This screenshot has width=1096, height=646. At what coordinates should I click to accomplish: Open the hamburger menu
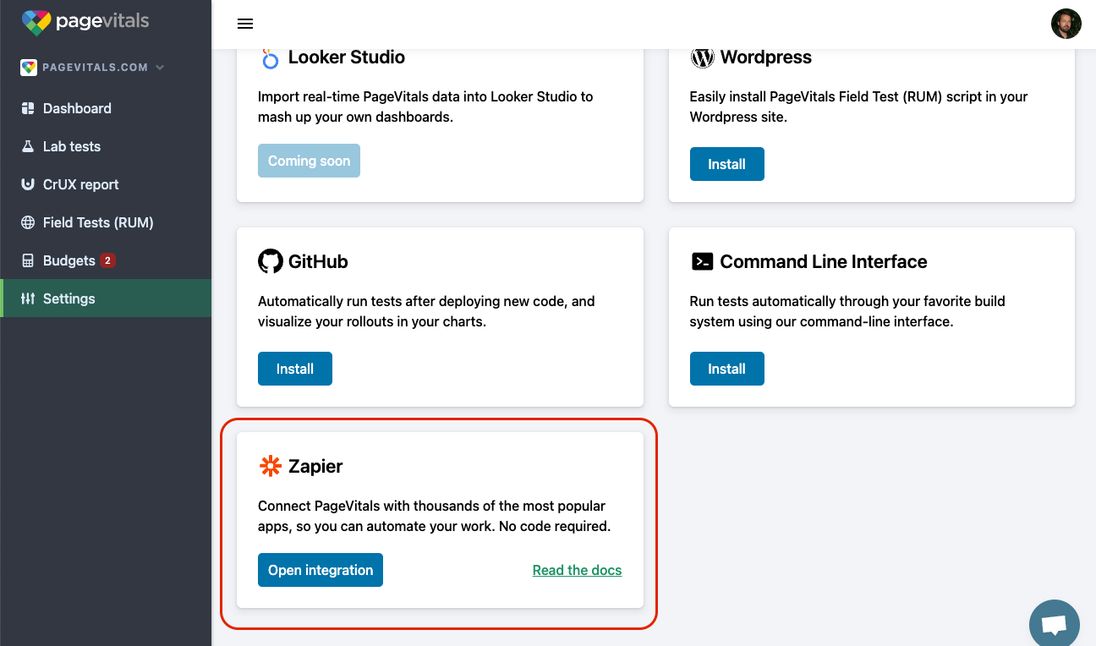coord(244,23)
